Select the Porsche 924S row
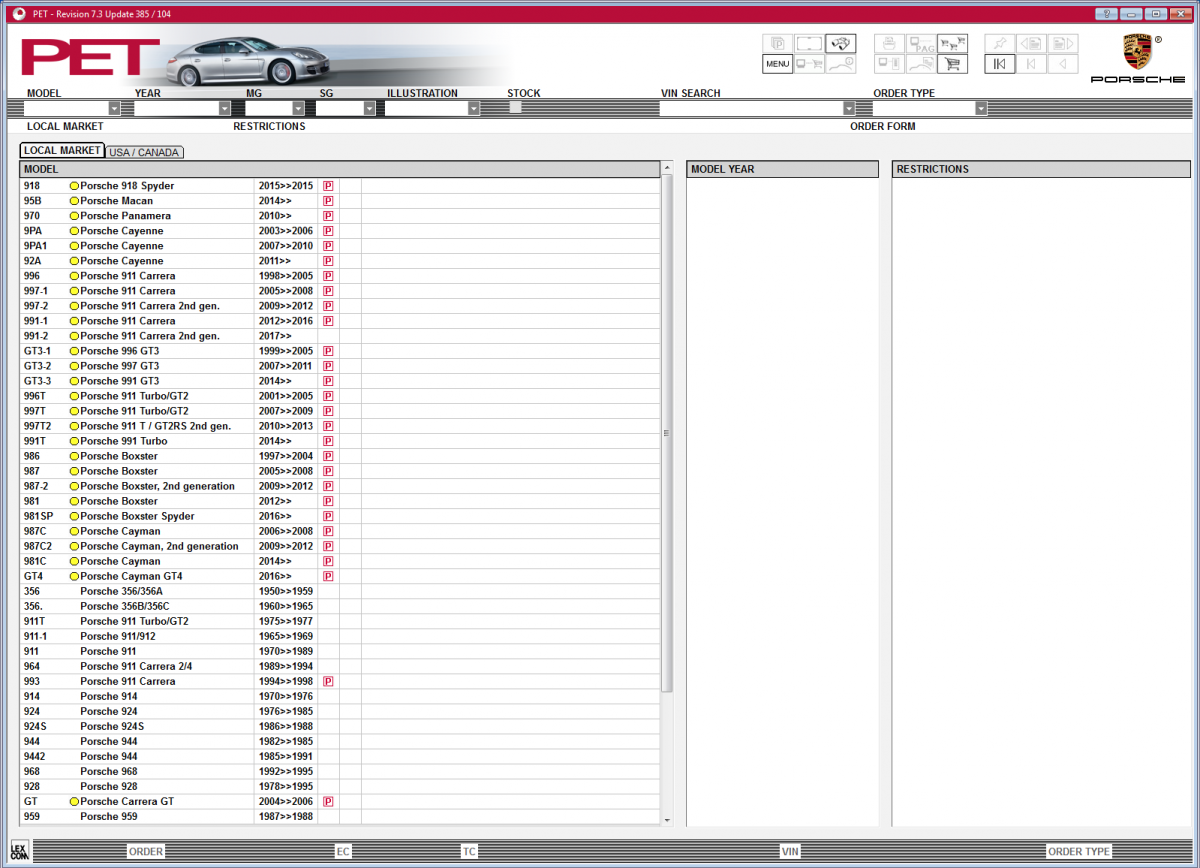The width and height of the screenshot is (1200, 868). click(340, 727)
